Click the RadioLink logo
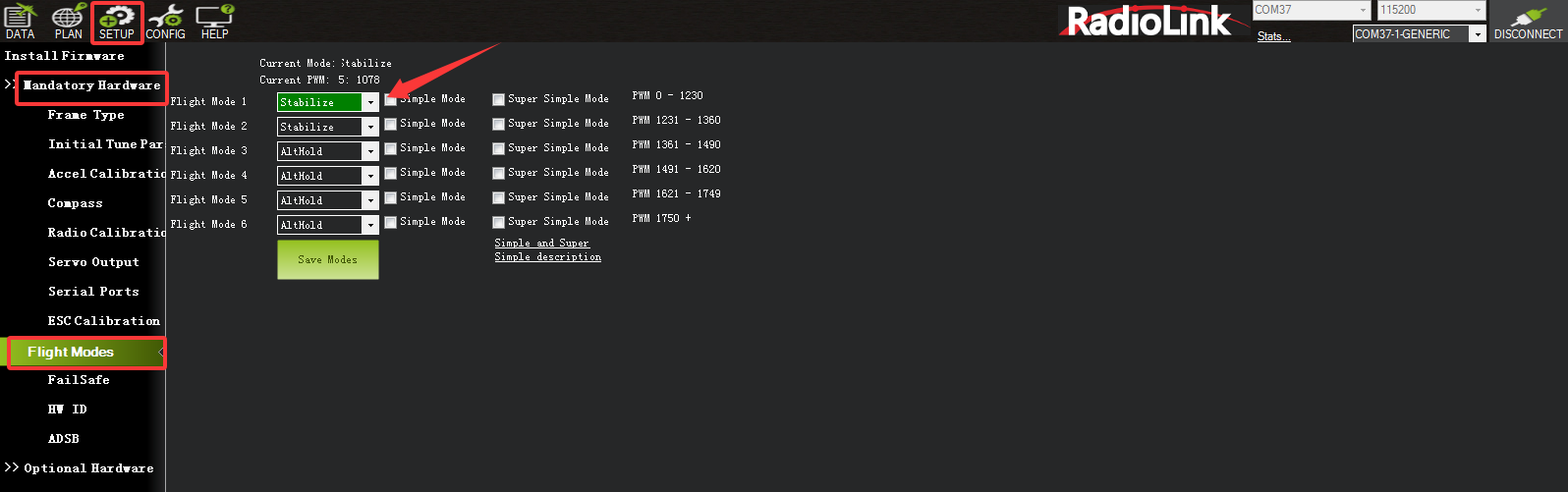This screenshot has width=1568, height=492. (1148, 21)
